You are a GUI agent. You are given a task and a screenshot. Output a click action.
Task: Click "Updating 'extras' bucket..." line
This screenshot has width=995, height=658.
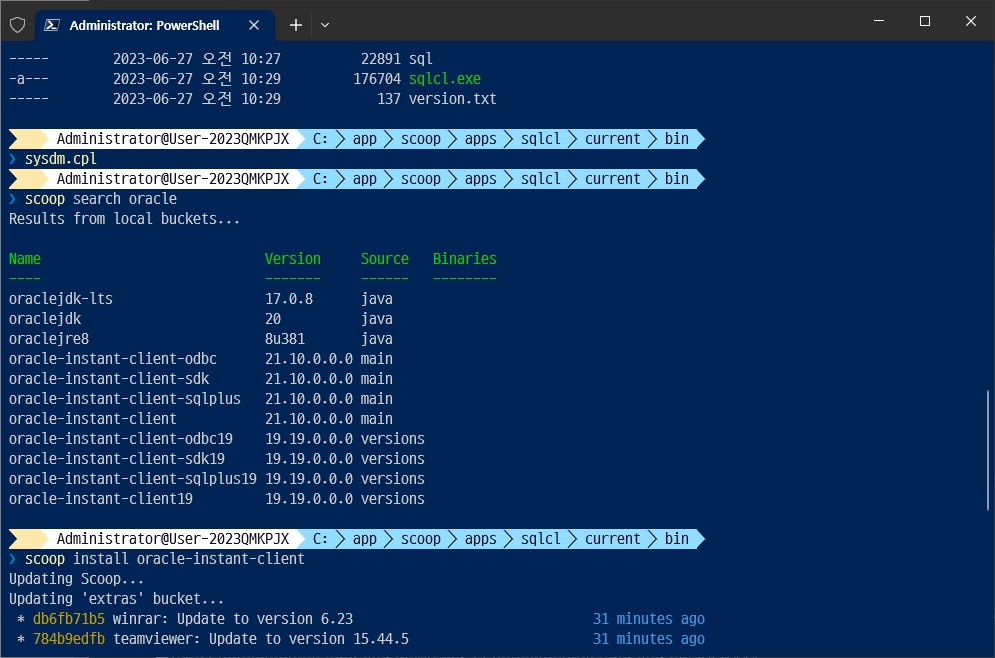(116, 599)
